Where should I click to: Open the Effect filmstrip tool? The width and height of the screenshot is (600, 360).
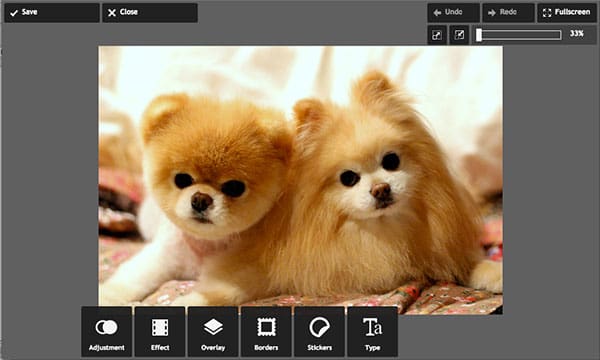pyautogui.click(x=160, y=332)
